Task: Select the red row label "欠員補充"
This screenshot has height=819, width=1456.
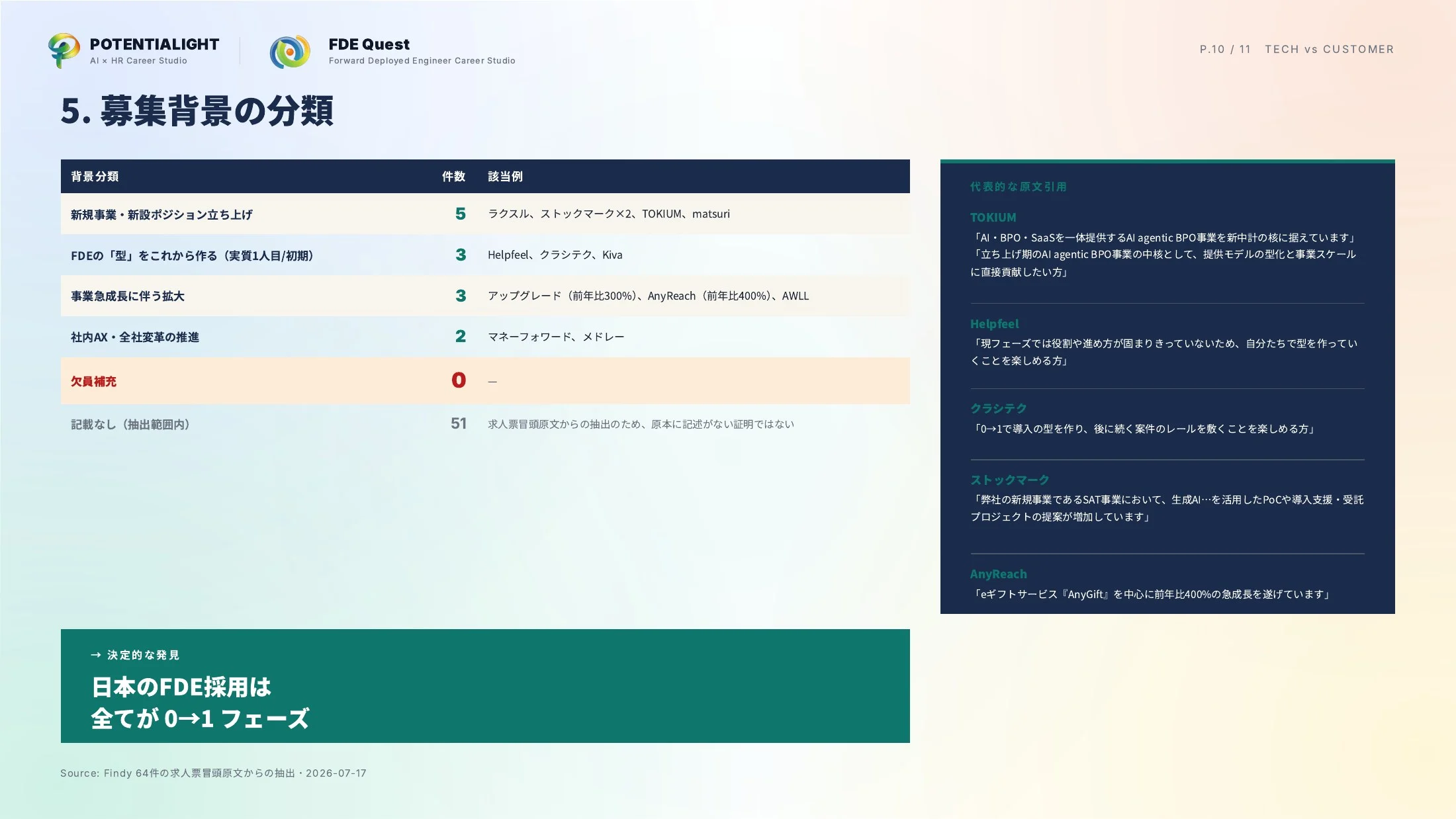Action: [93, 382]
